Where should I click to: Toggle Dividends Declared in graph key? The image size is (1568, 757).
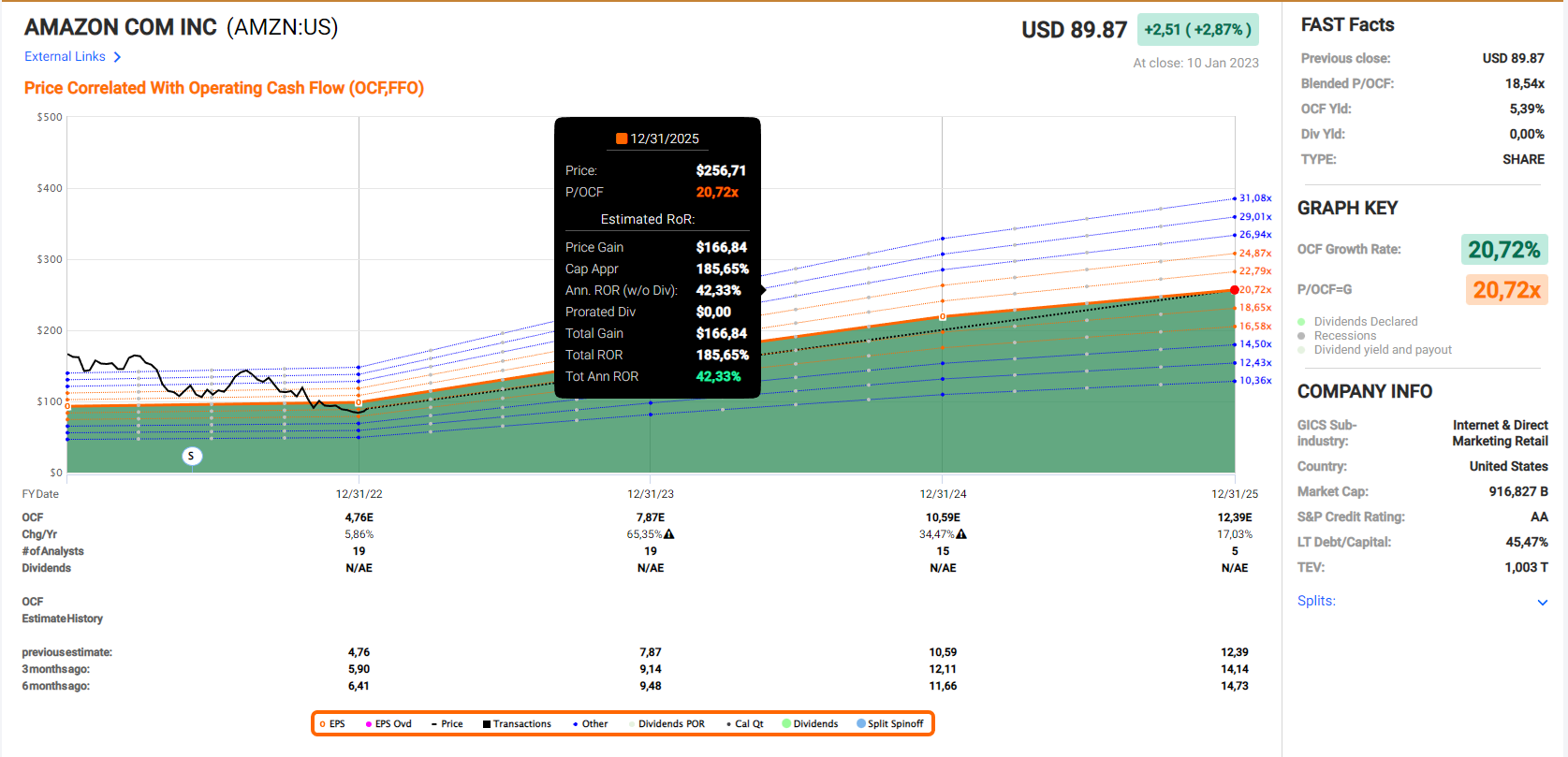tap(1365, 322)
